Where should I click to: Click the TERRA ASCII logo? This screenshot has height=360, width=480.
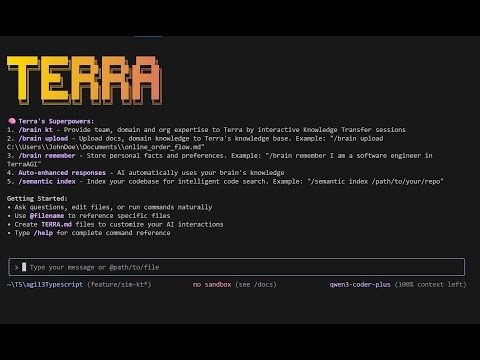tap(85, 80)
